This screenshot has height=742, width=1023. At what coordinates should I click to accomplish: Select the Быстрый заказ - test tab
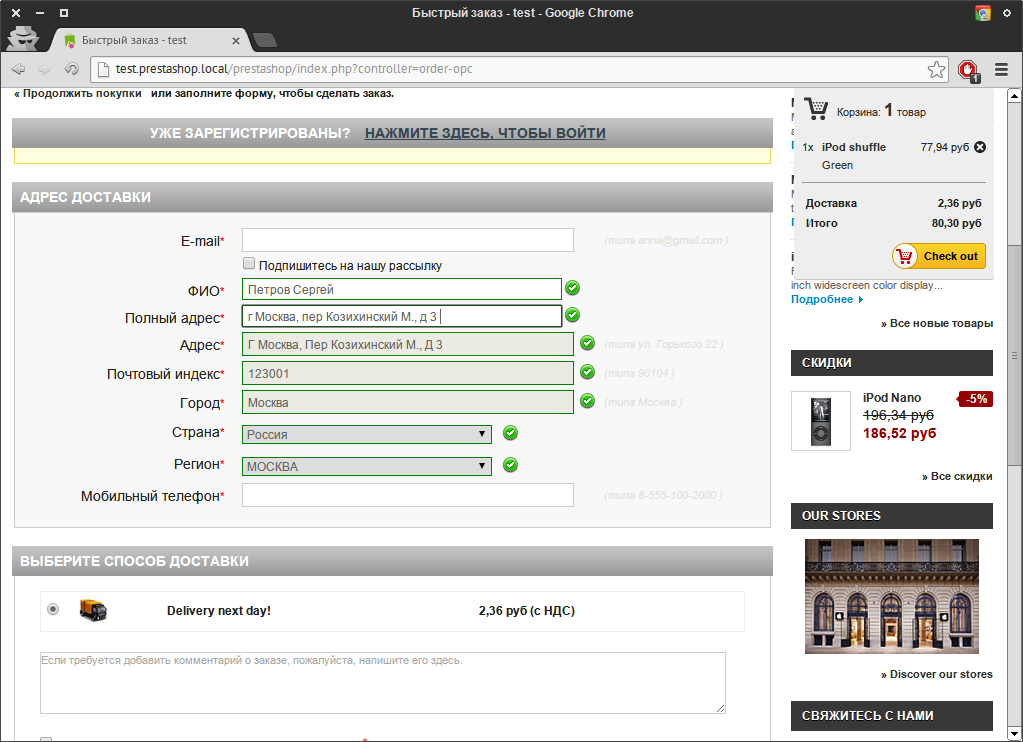coord(147,40)
